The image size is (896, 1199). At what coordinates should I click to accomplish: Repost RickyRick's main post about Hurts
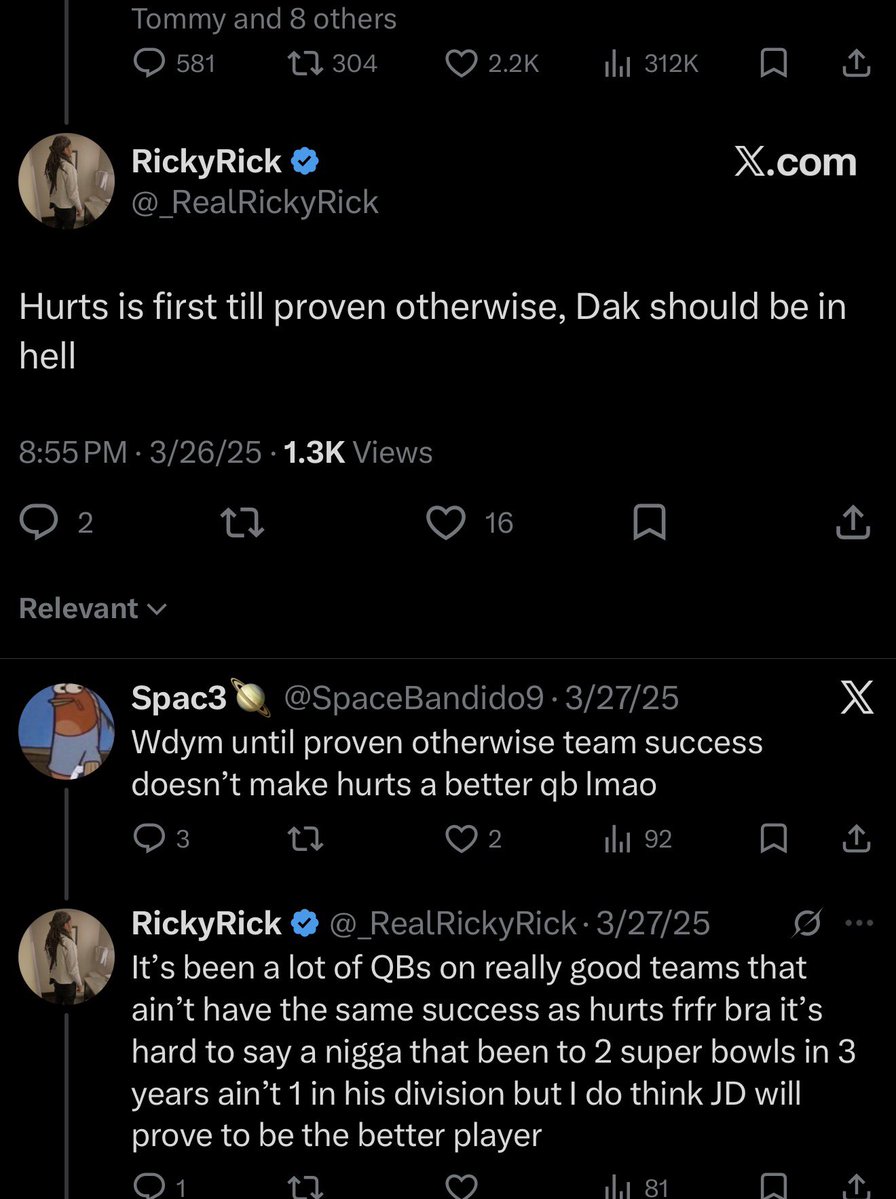(x=242, y=523)
